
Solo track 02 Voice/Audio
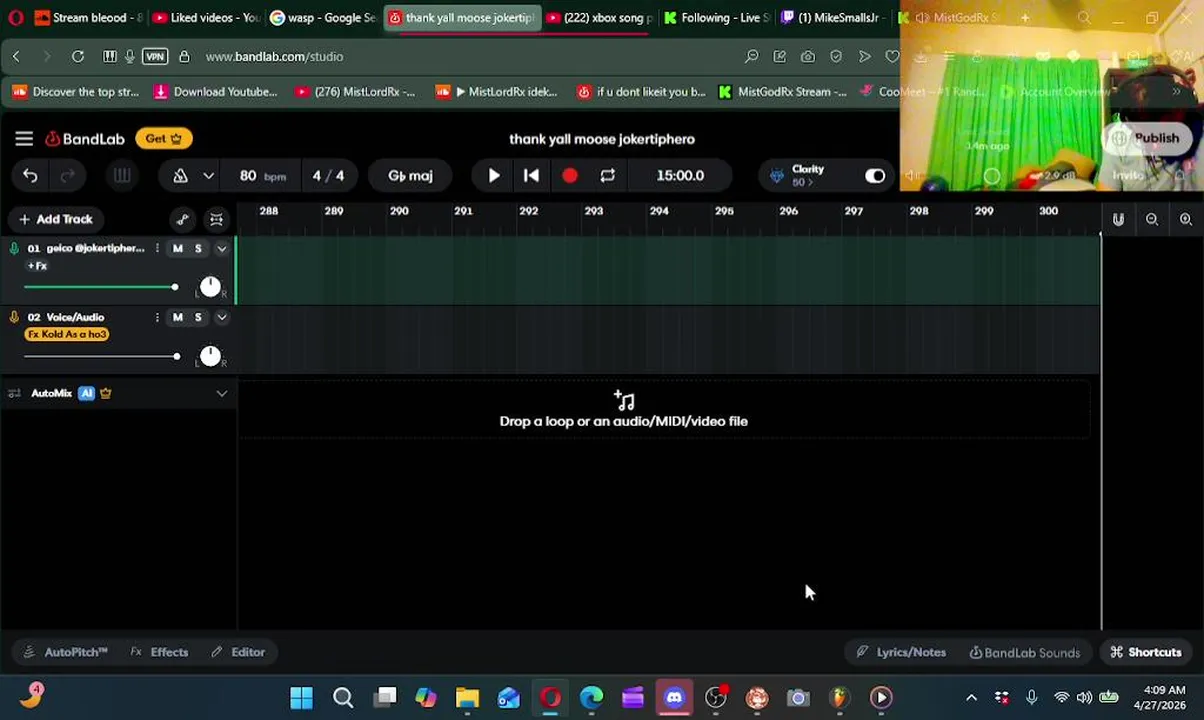point(198,317)
